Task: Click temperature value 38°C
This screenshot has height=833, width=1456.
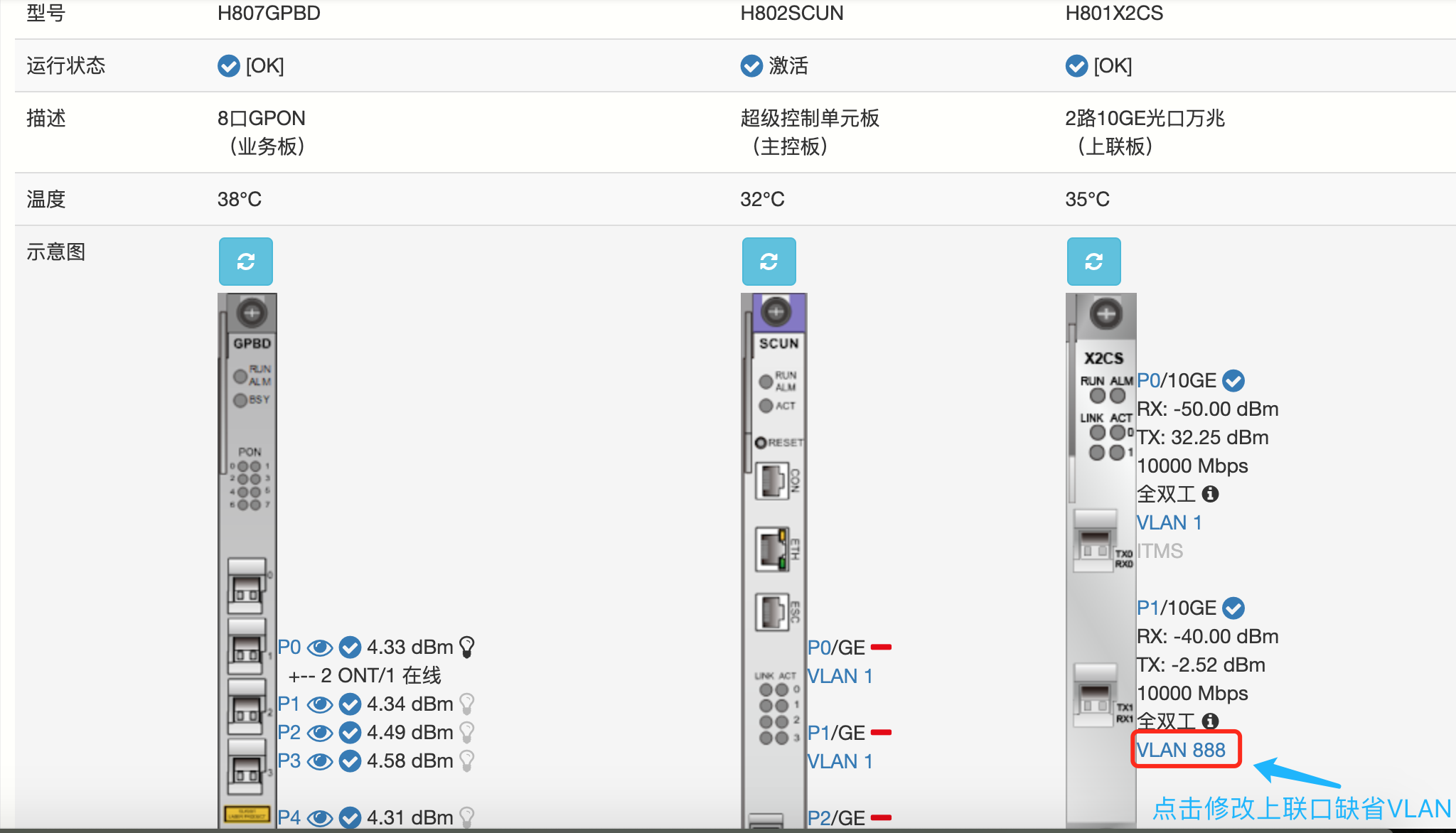Action: (240, 199)
